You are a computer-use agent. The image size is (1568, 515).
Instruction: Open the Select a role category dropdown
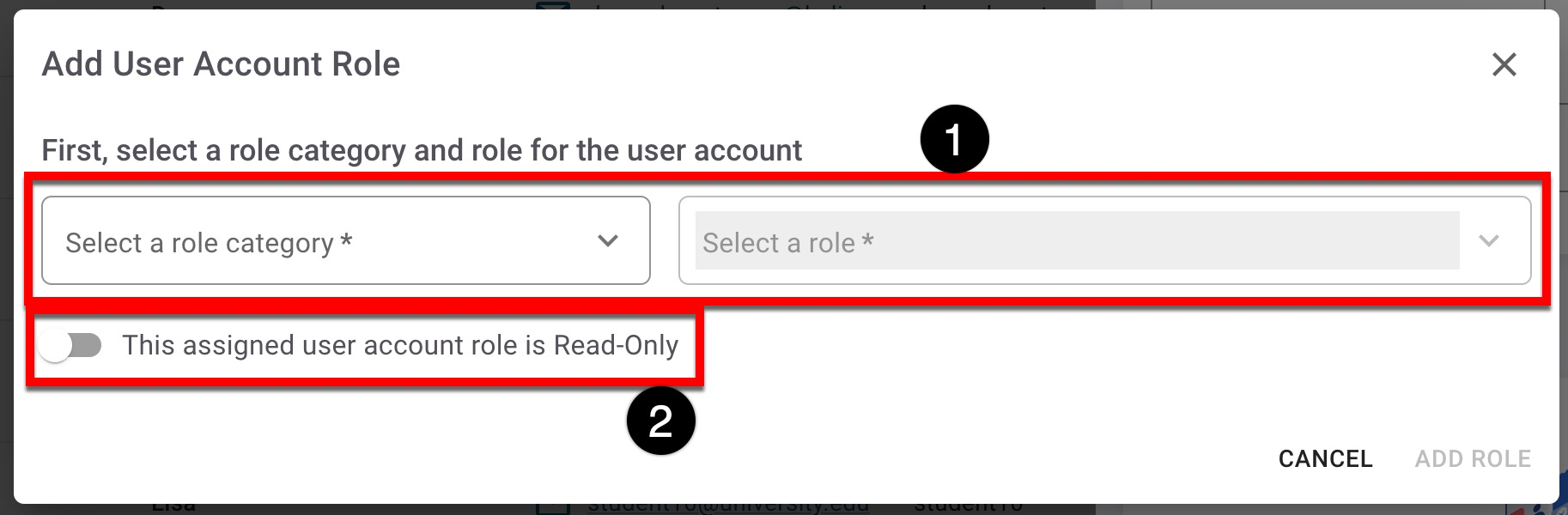pyautogui.click(x=345, y=241)
